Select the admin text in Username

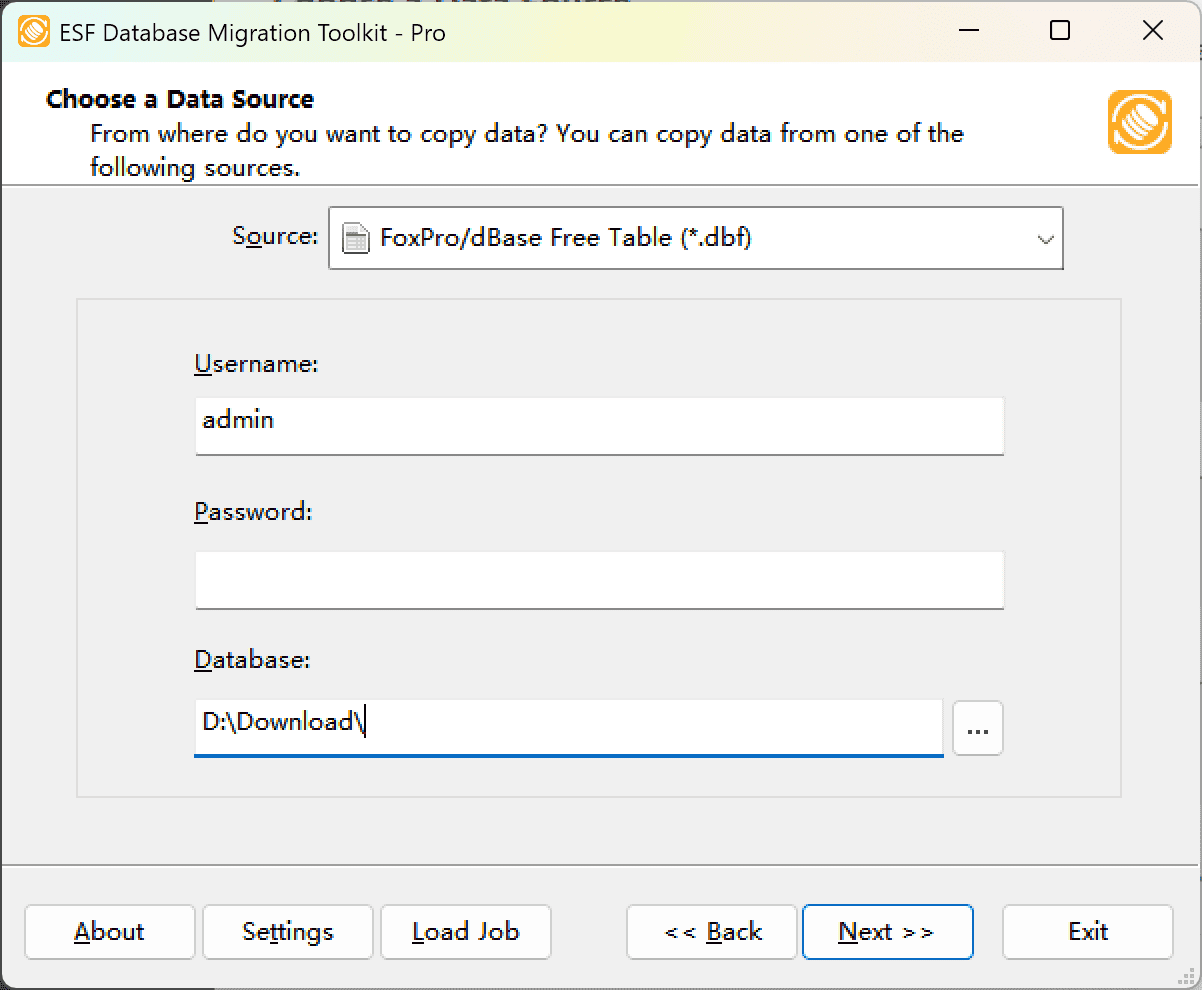(237, 420)
